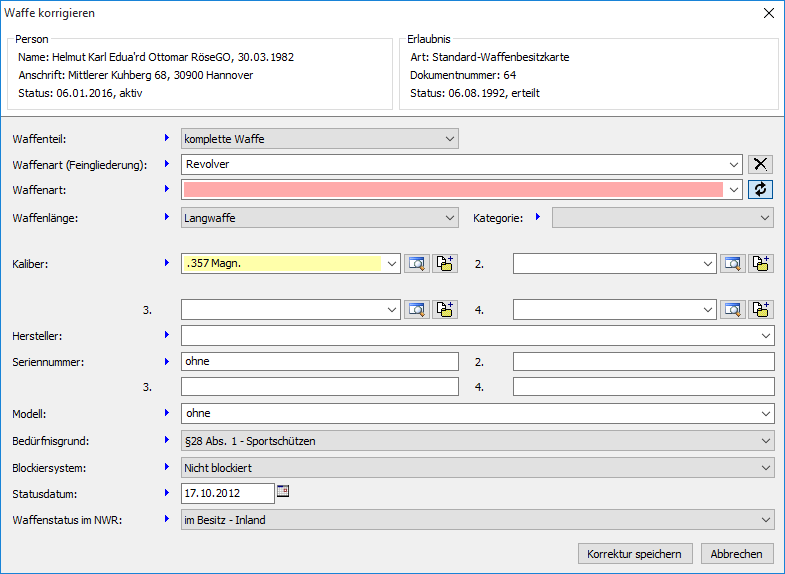The width and height of the screenshot is (785, 574).
Task: Open Blockiersystem dropdown showing Nicht blockiert
Action: coord(477,467)
